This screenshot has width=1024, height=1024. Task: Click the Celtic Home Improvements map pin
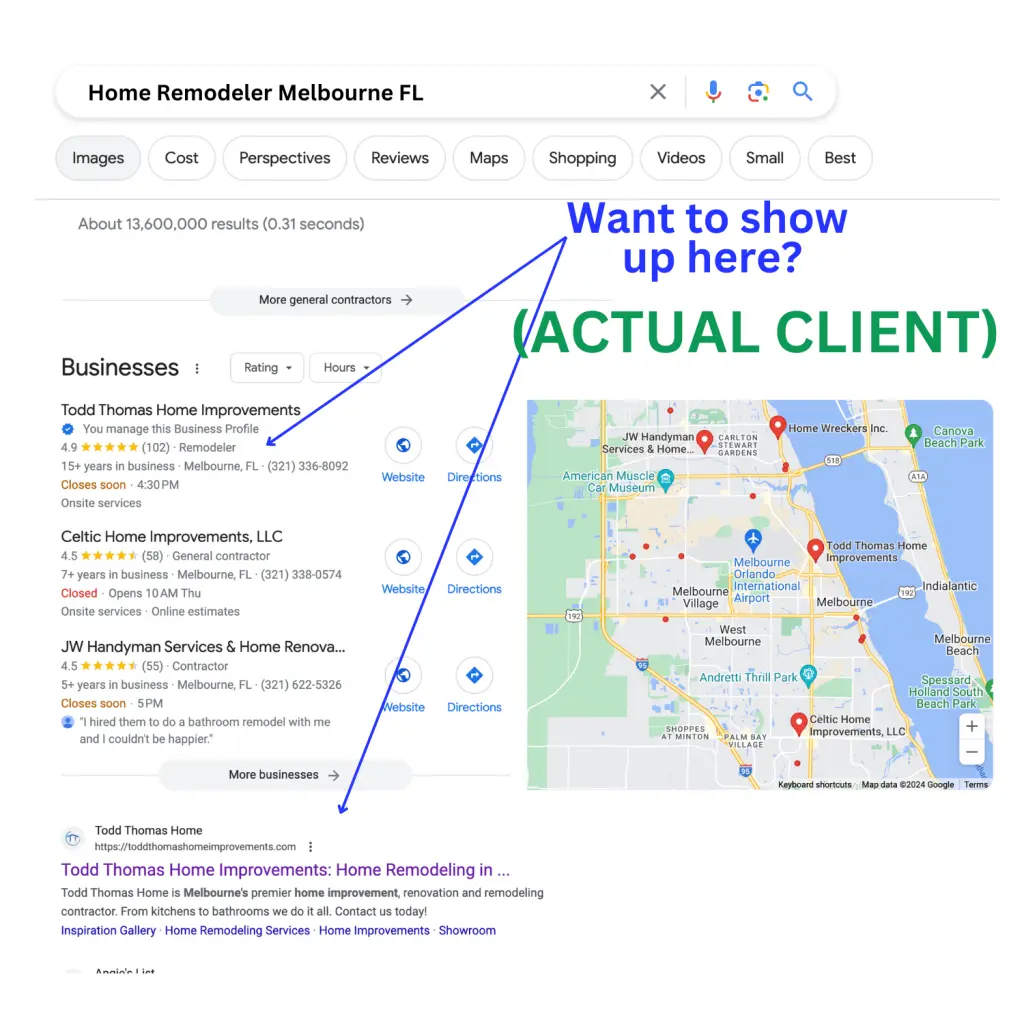(798, 724)
